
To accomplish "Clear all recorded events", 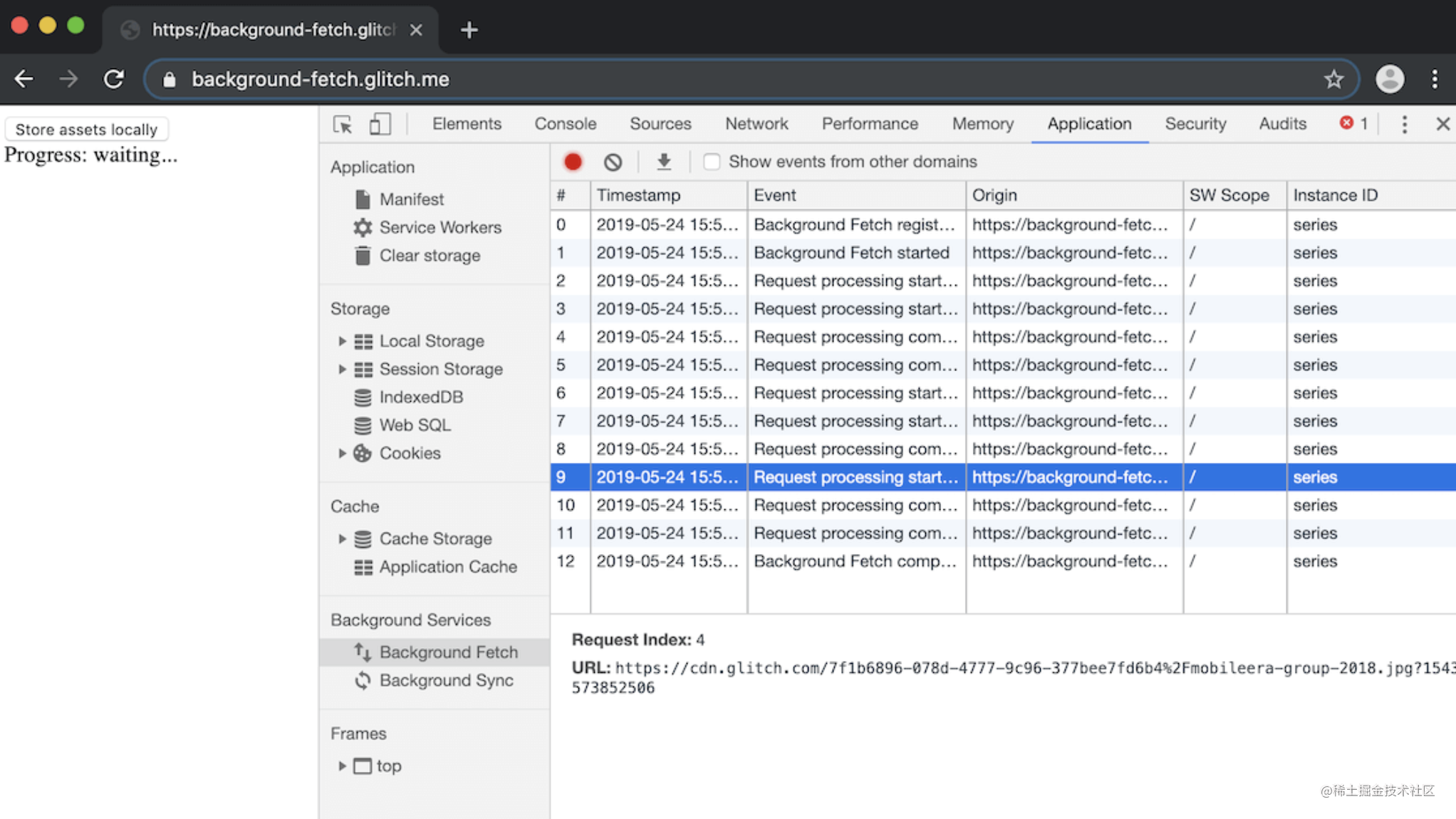I will tap(613, 162).
